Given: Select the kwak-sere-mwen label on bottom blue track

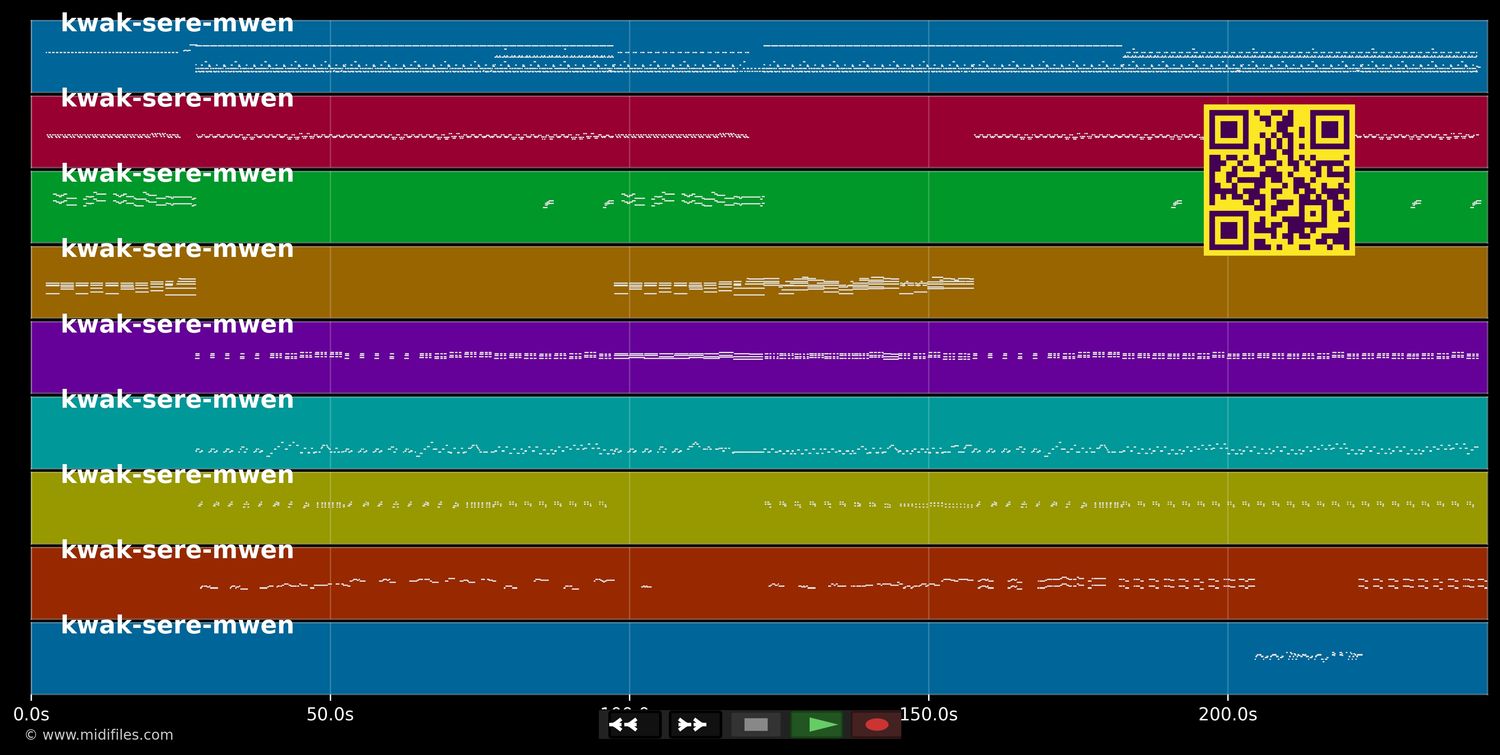Looking at the screenshot, I should (x=177, y=625).
